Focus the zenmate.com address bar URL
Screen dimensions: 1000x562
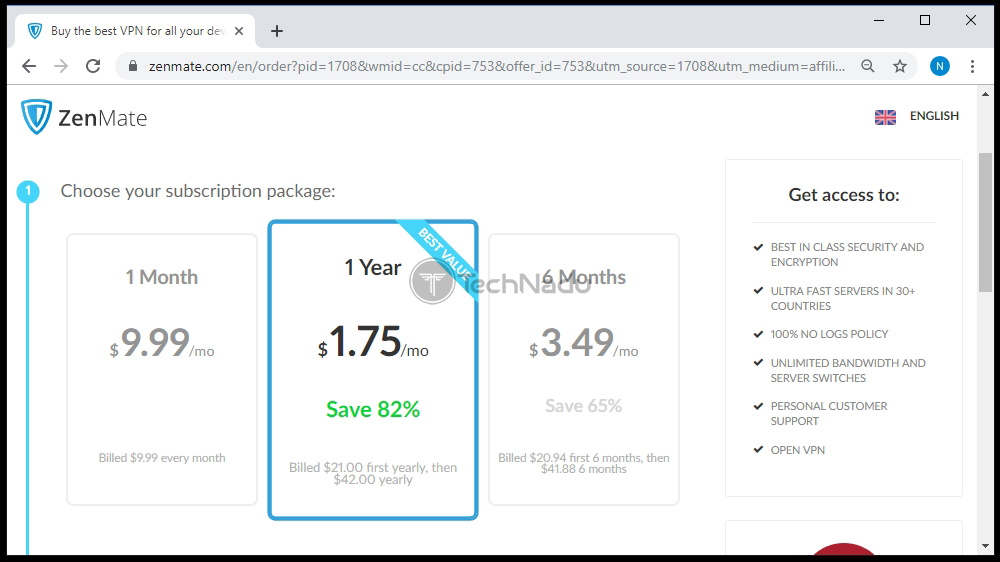click(497, 66)
